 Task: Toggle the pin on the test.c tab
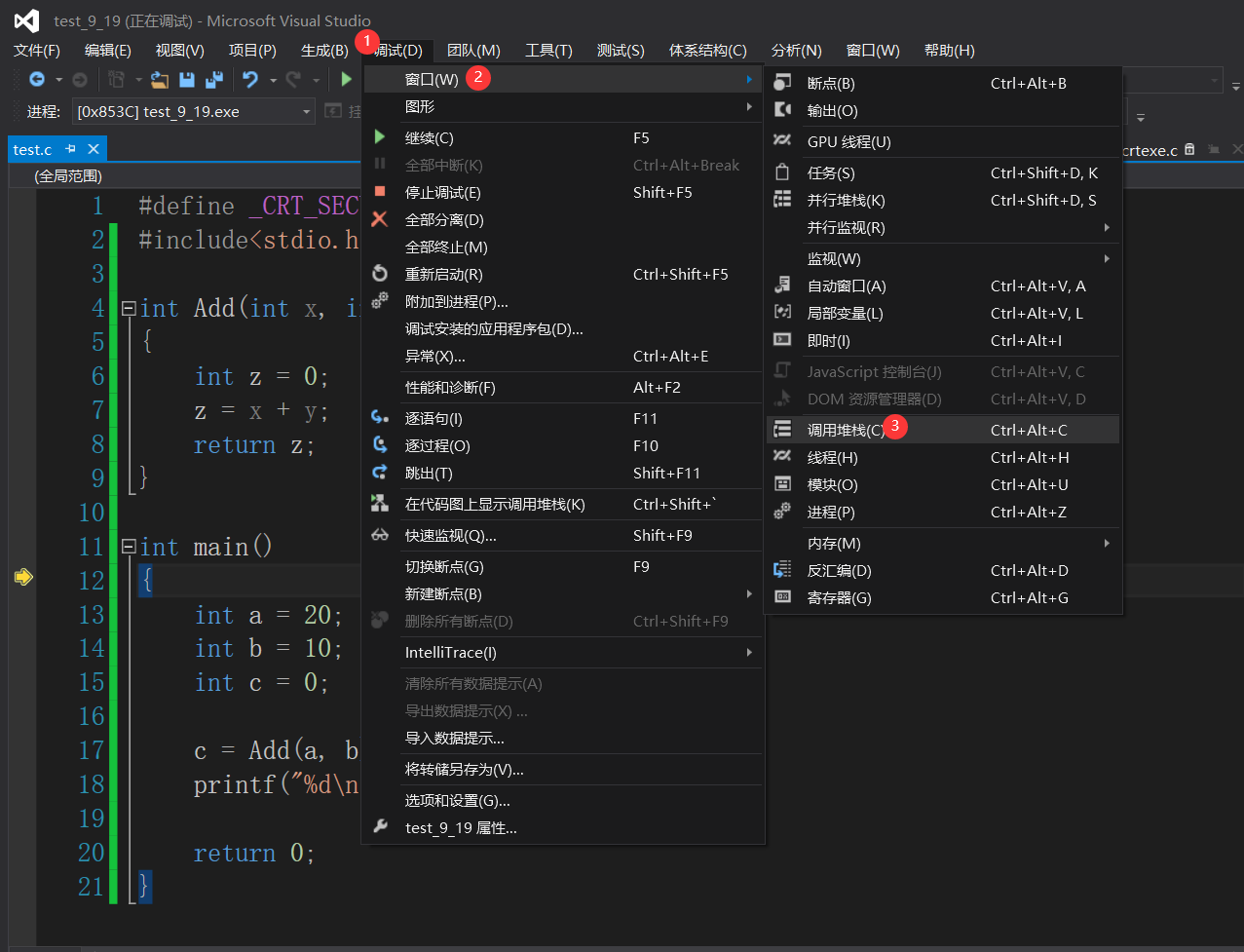point(70,149)
